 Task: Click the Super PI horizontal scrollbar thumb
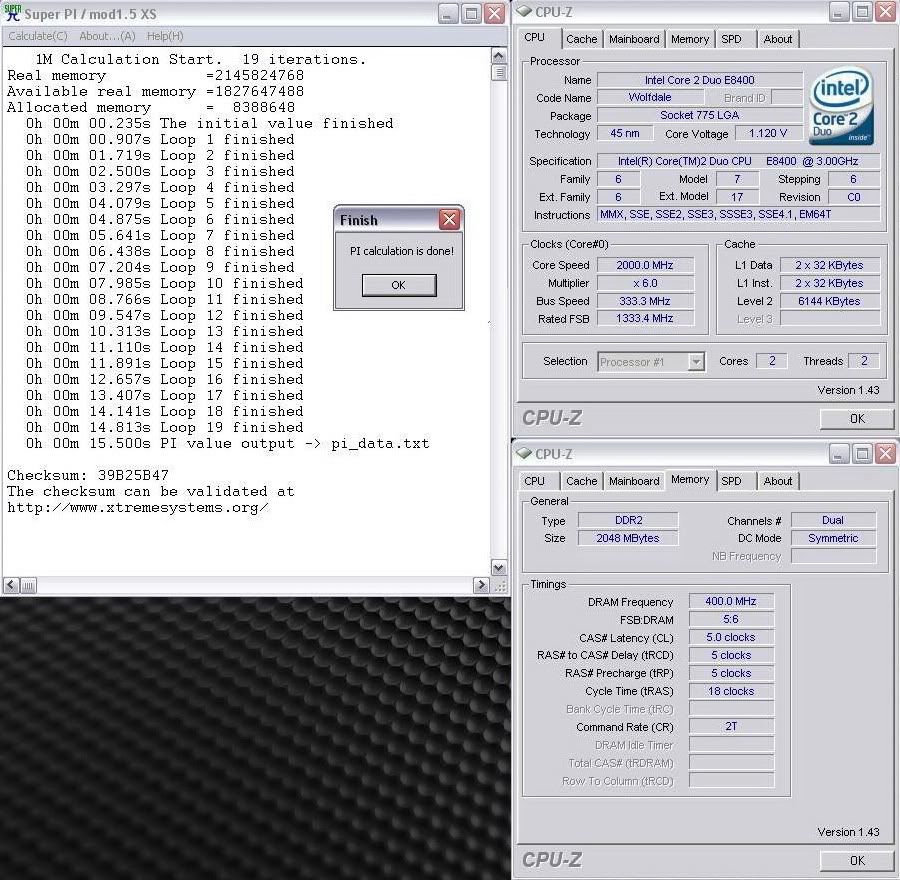coord(28,585)
